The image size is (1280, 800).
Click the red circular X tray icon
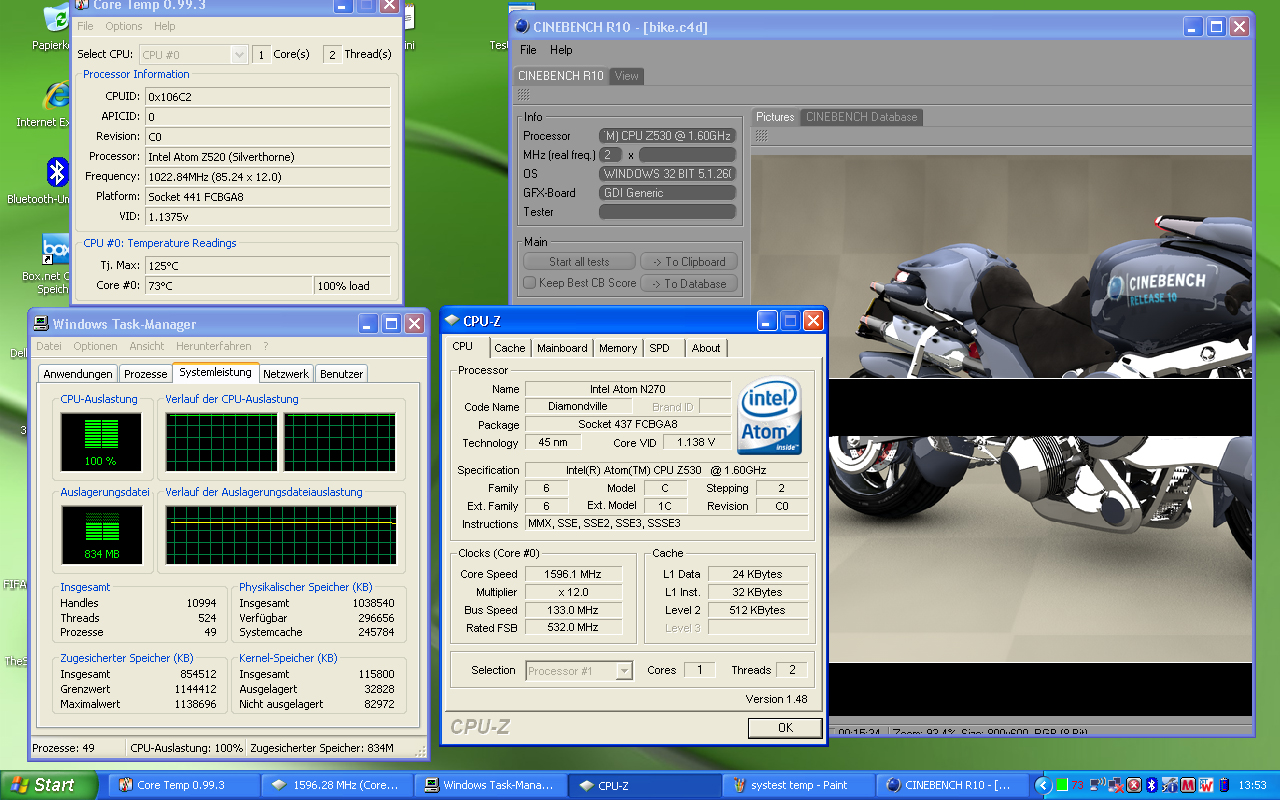tap(1134, 785)
